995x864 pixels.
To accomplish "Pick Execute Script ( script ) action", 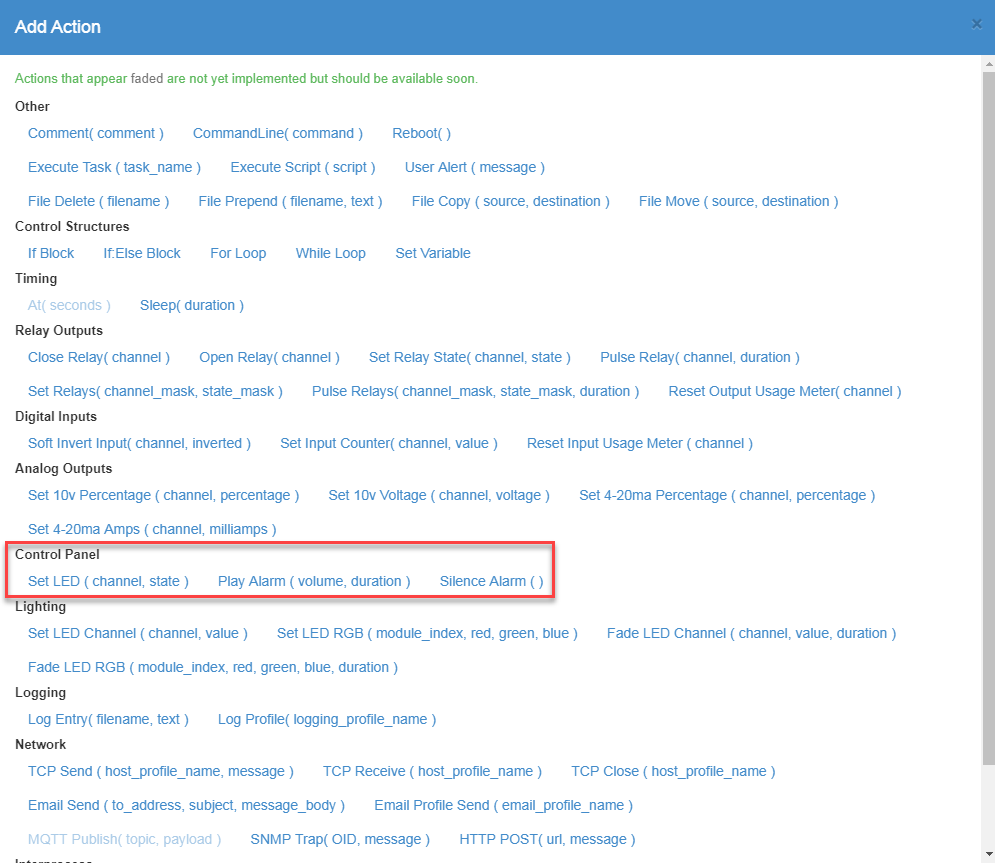I will 303,167.
